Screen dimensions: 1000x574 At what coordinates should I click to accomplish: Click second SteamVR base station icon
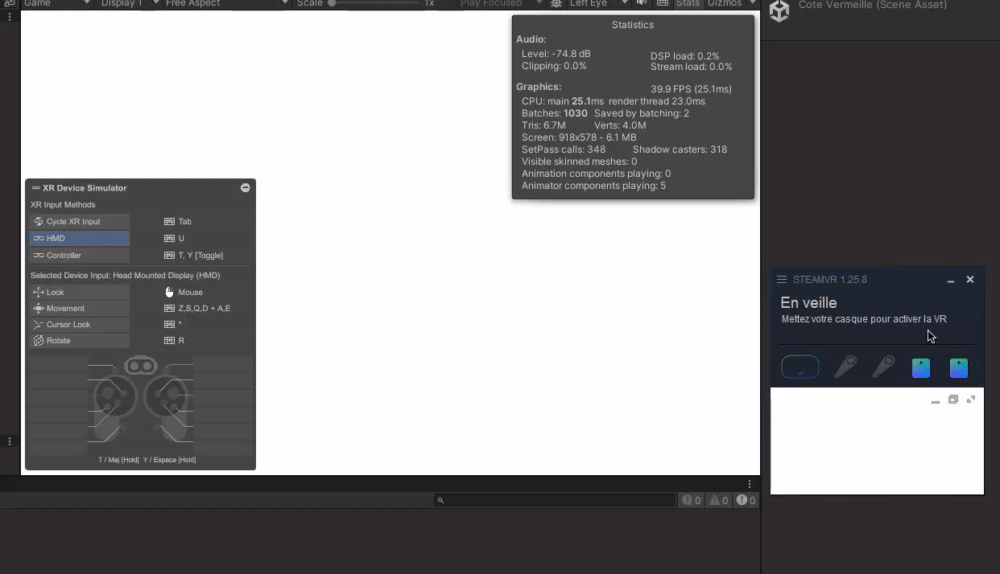tap(959, 367)
